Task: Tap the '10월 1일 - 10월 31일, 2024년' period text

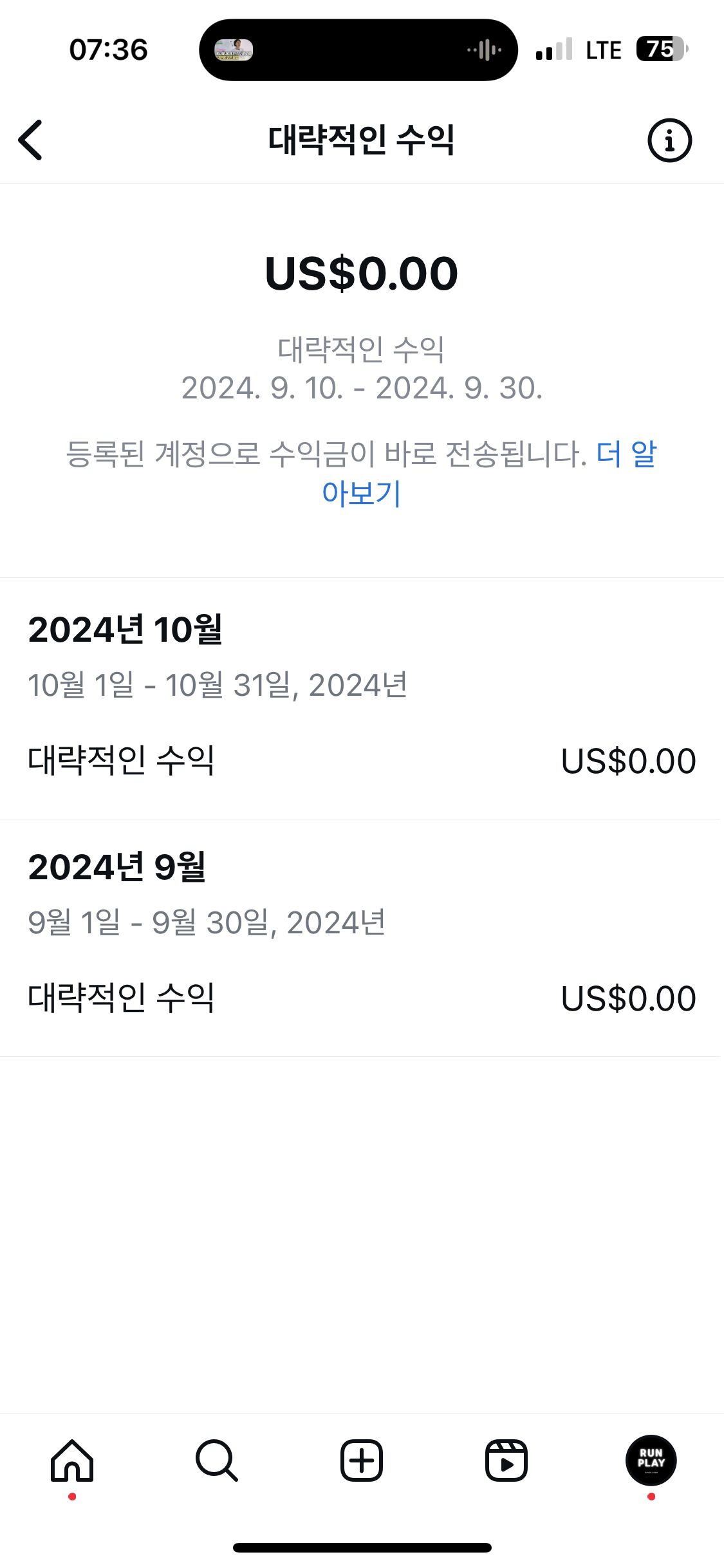Action: (x=218, y=685)
